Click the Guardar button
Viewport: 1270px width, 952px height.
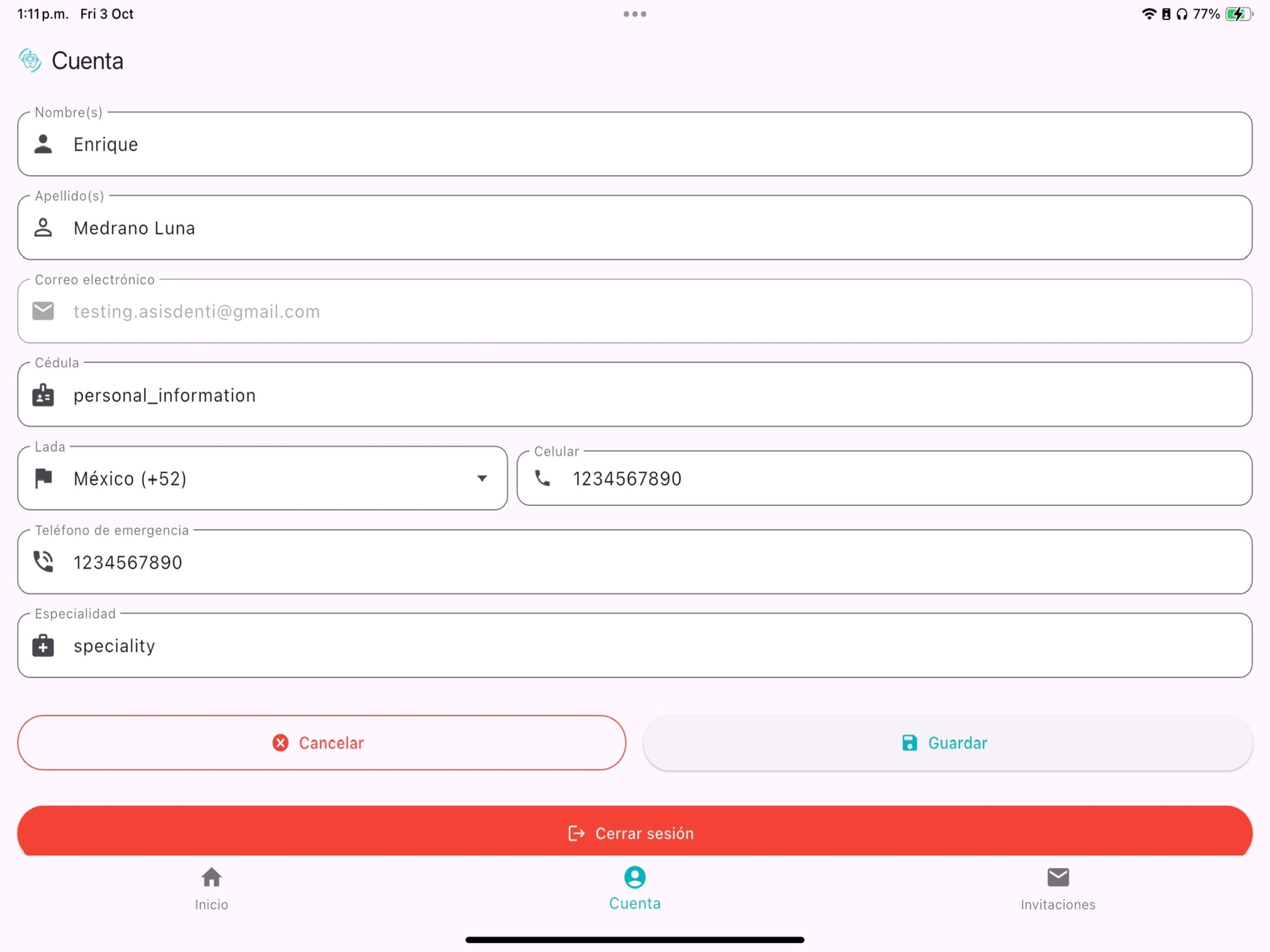tap(948, 743)
